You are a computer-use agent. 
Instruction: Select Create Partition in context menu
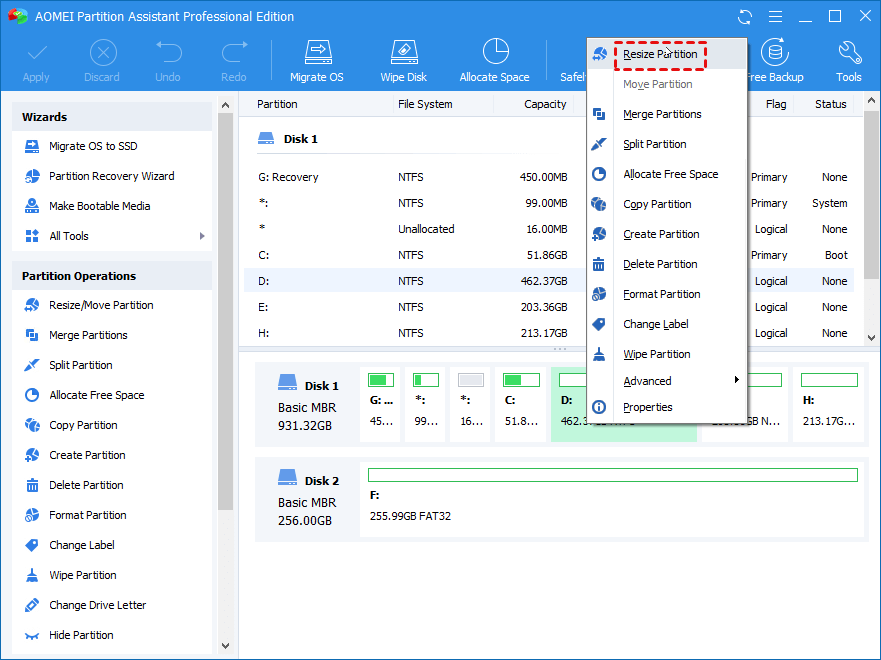666,234
